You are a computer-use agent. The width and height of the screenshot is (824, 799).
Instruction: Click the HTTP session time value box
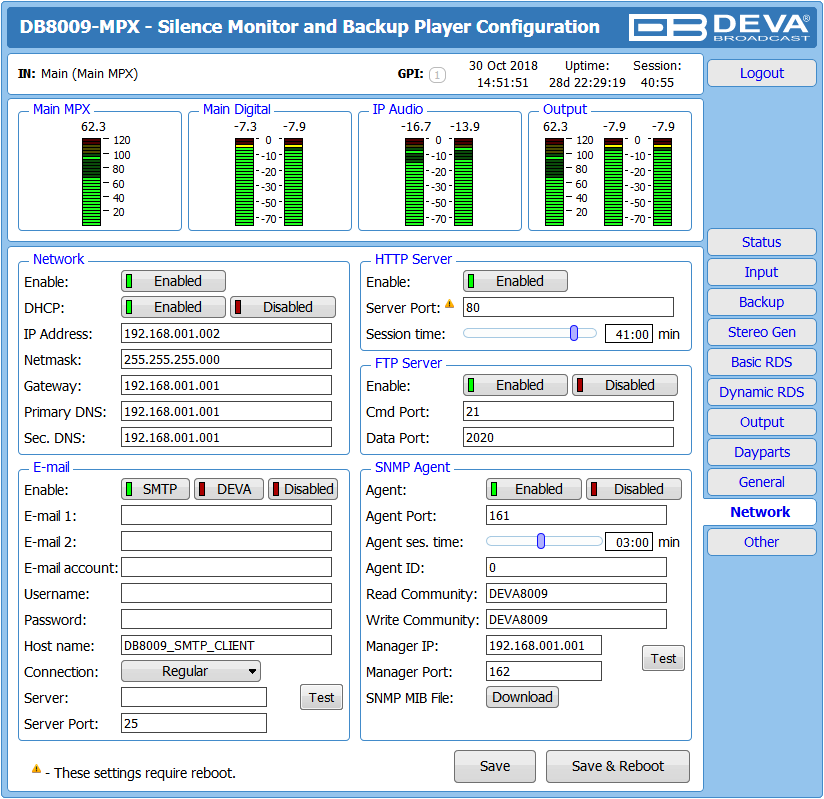(x=629, y=334)
